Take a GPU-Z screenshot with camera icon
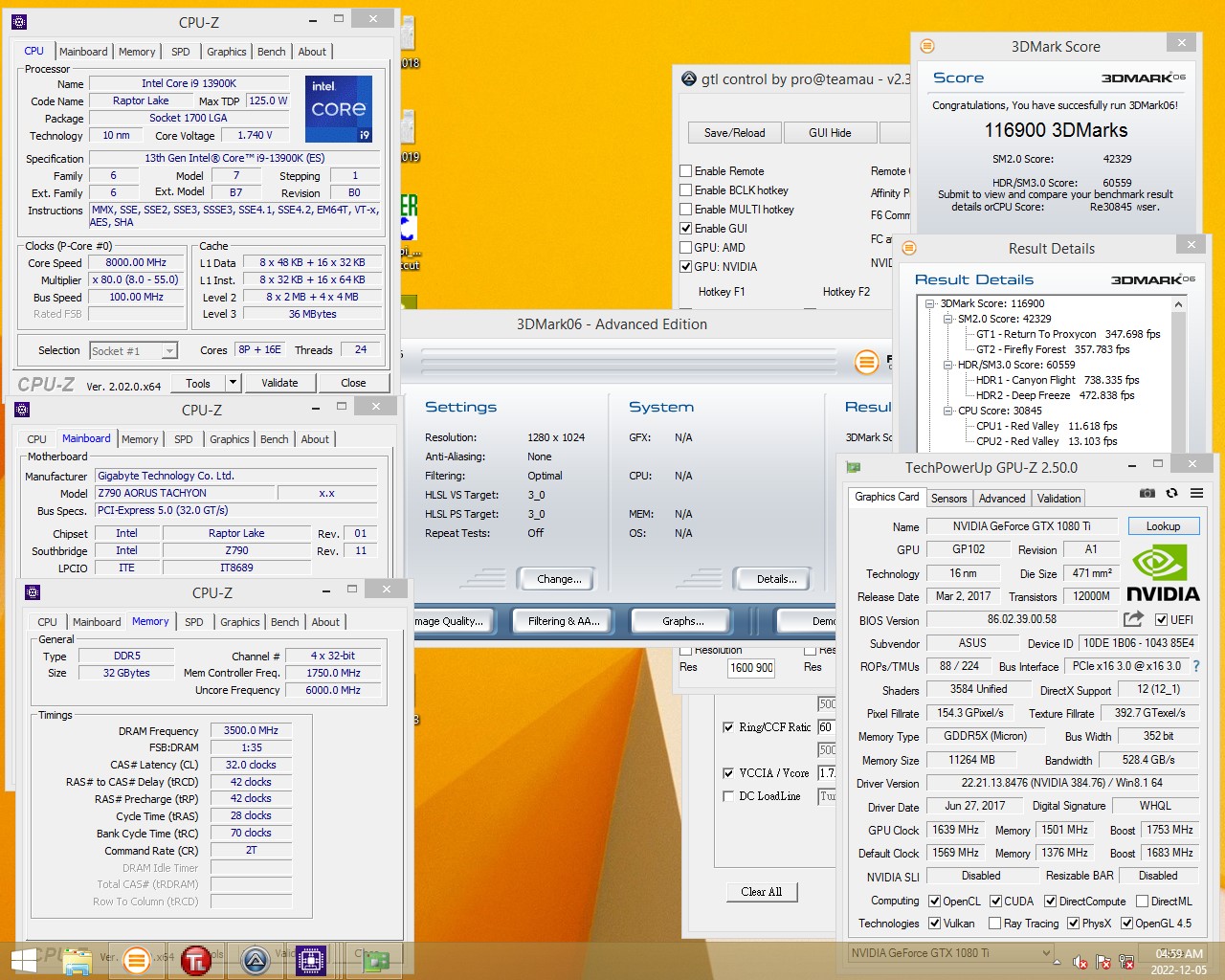Image resolution: width=1225 pixels, height=980 pixels. click(x=1147, y=493)
